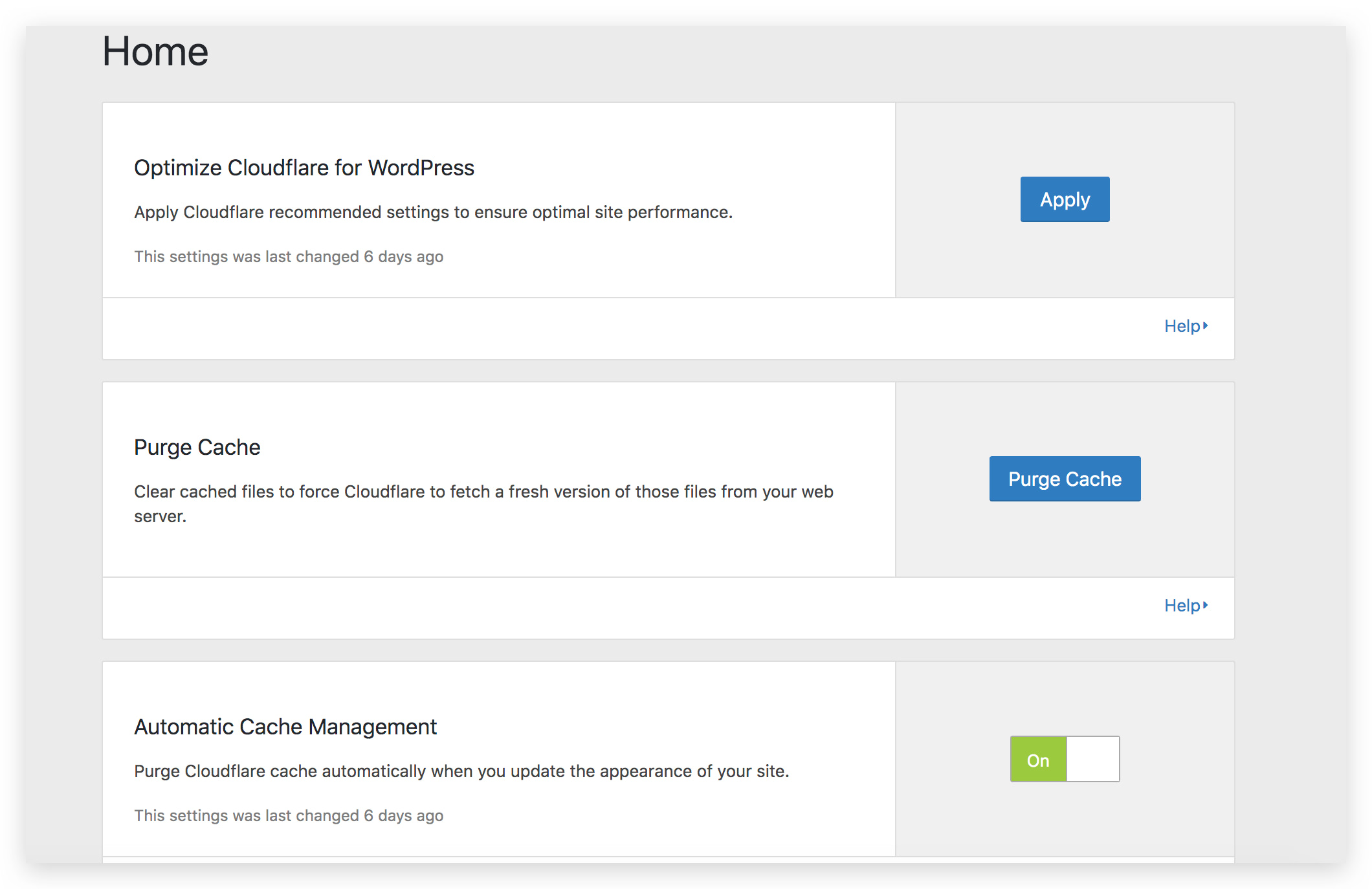Click the white Off half of the toggle

[1093, 759]
